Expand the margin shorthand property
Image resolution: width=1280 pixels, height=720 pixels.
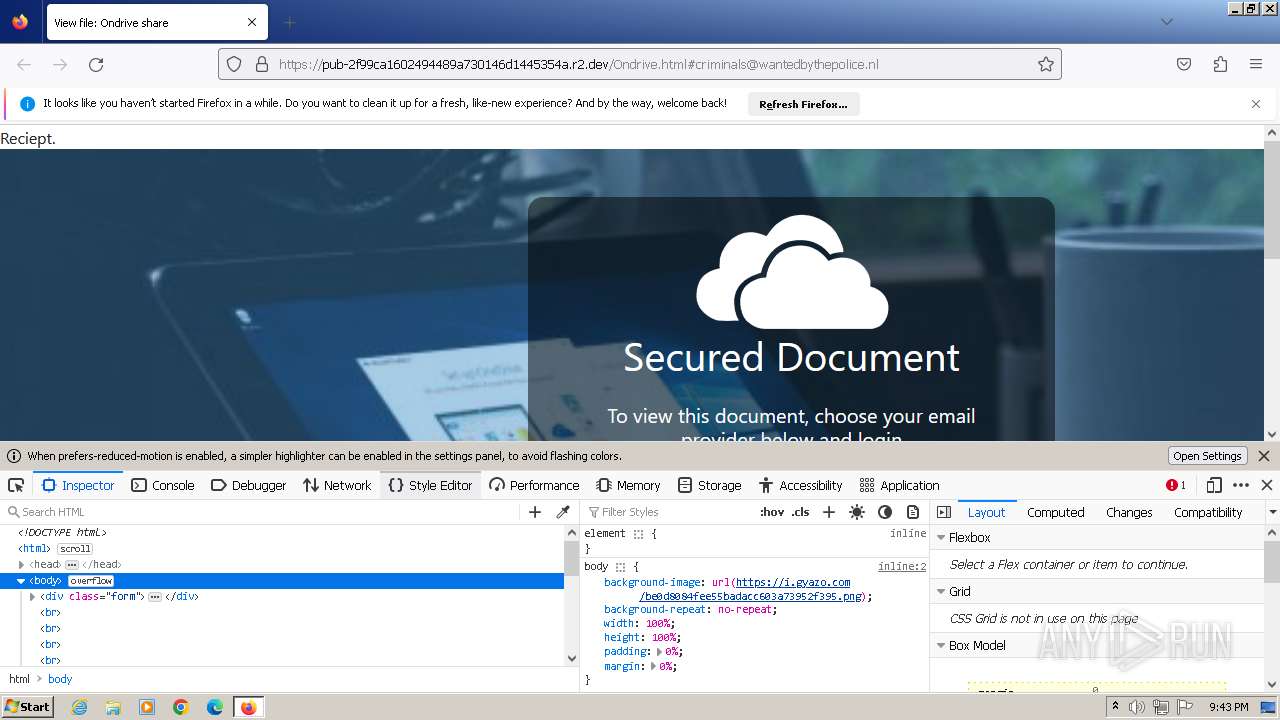click(x=654, y=666)
